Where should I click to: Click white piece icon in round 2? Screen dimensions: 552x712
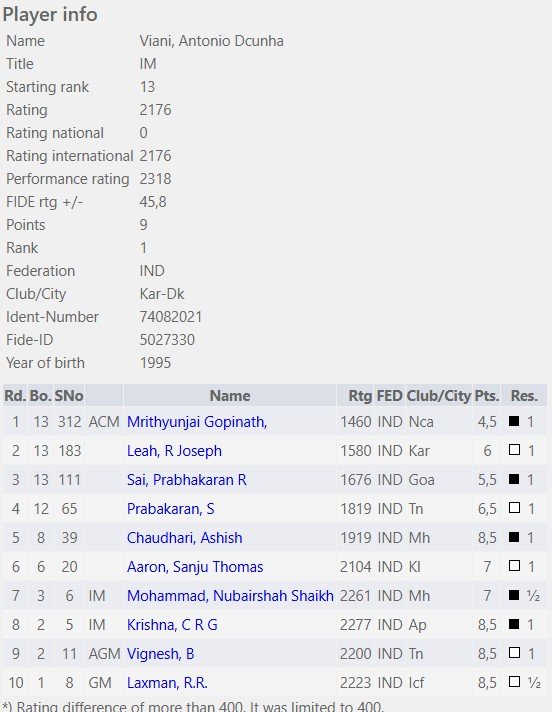514,450
